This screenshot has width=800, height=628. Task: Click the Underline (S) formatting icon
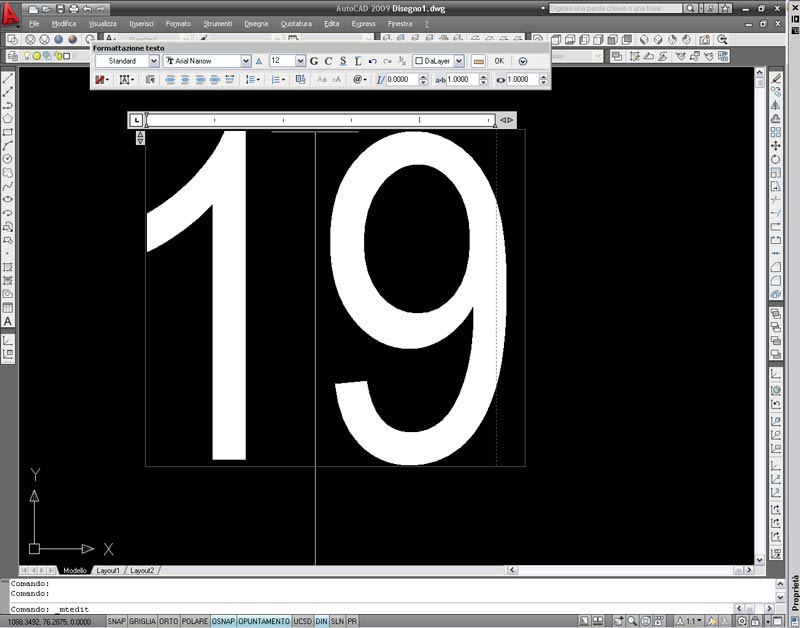[343, 61]
